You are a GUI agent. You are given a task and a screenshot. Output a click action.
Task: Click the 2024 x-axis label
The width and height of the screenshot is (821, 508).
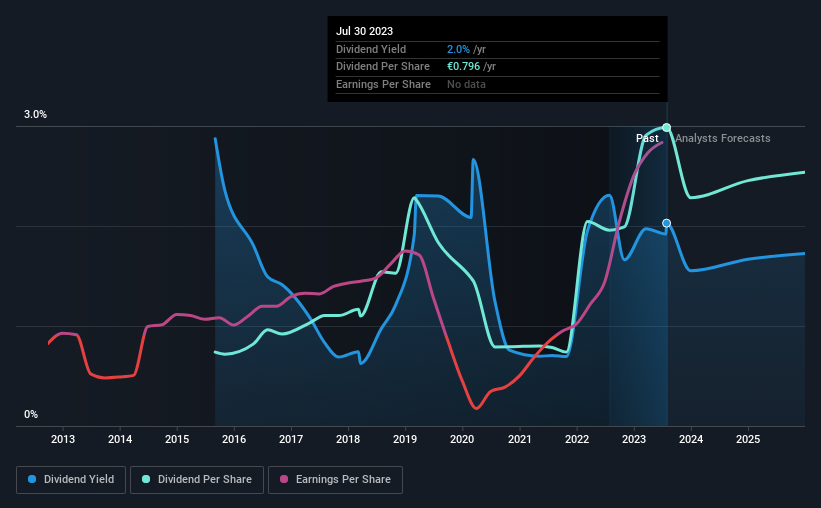pyautogui.click(x=691, y=439)
